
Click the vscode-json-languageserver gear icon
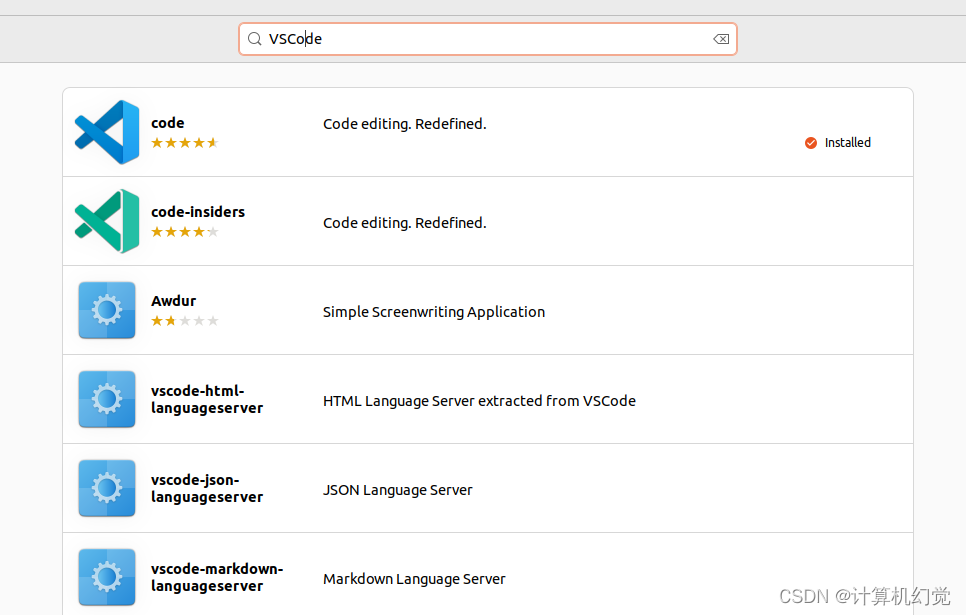point(106,488)
